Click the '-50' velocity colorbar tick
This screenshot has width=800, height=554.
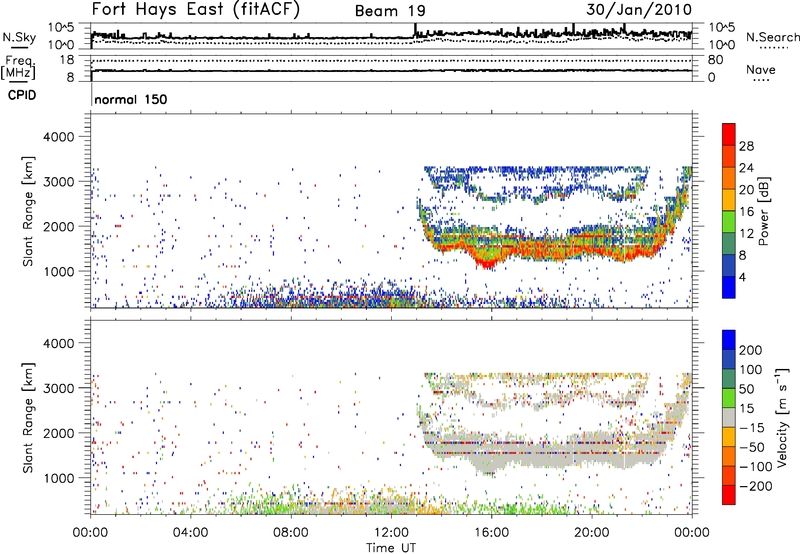(x=752, y=447)
